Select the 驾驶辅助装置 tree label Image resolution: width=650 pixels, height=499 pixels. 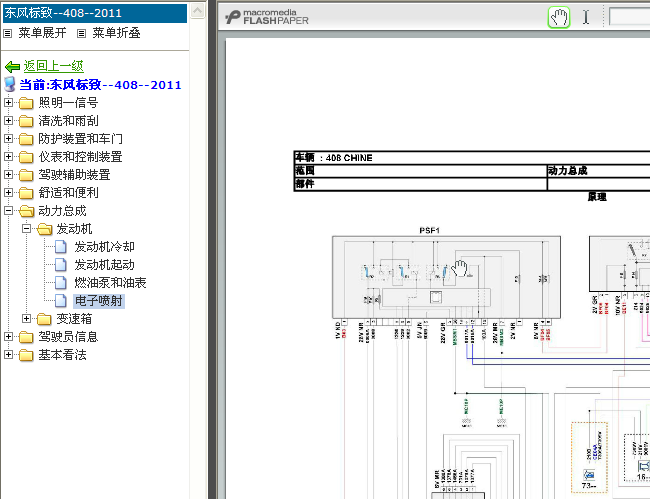pyautogui.click(x=74, y=174)
